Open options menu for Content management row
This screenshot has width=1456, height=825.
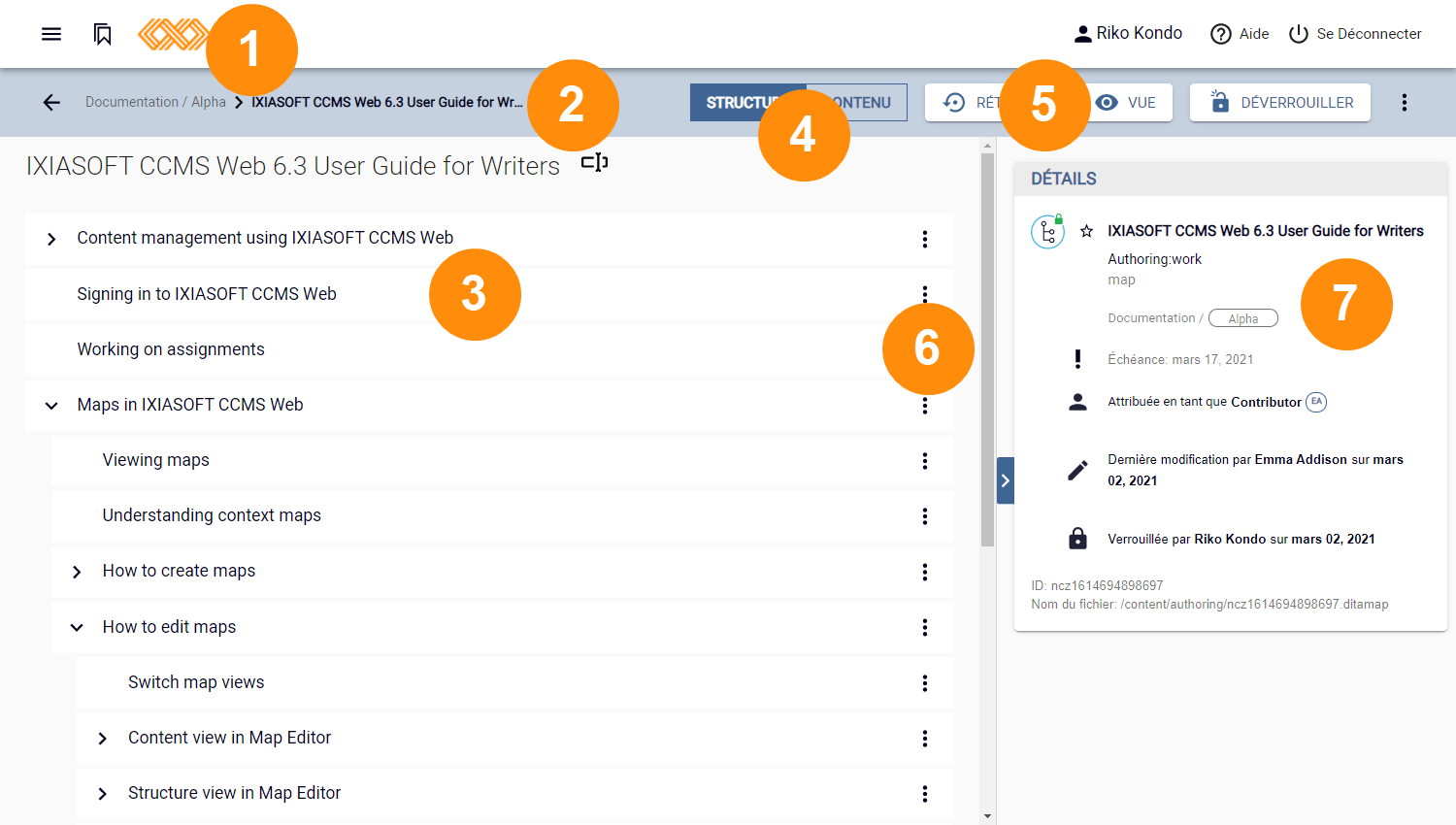pyautogui.click(x=924, y=239)
